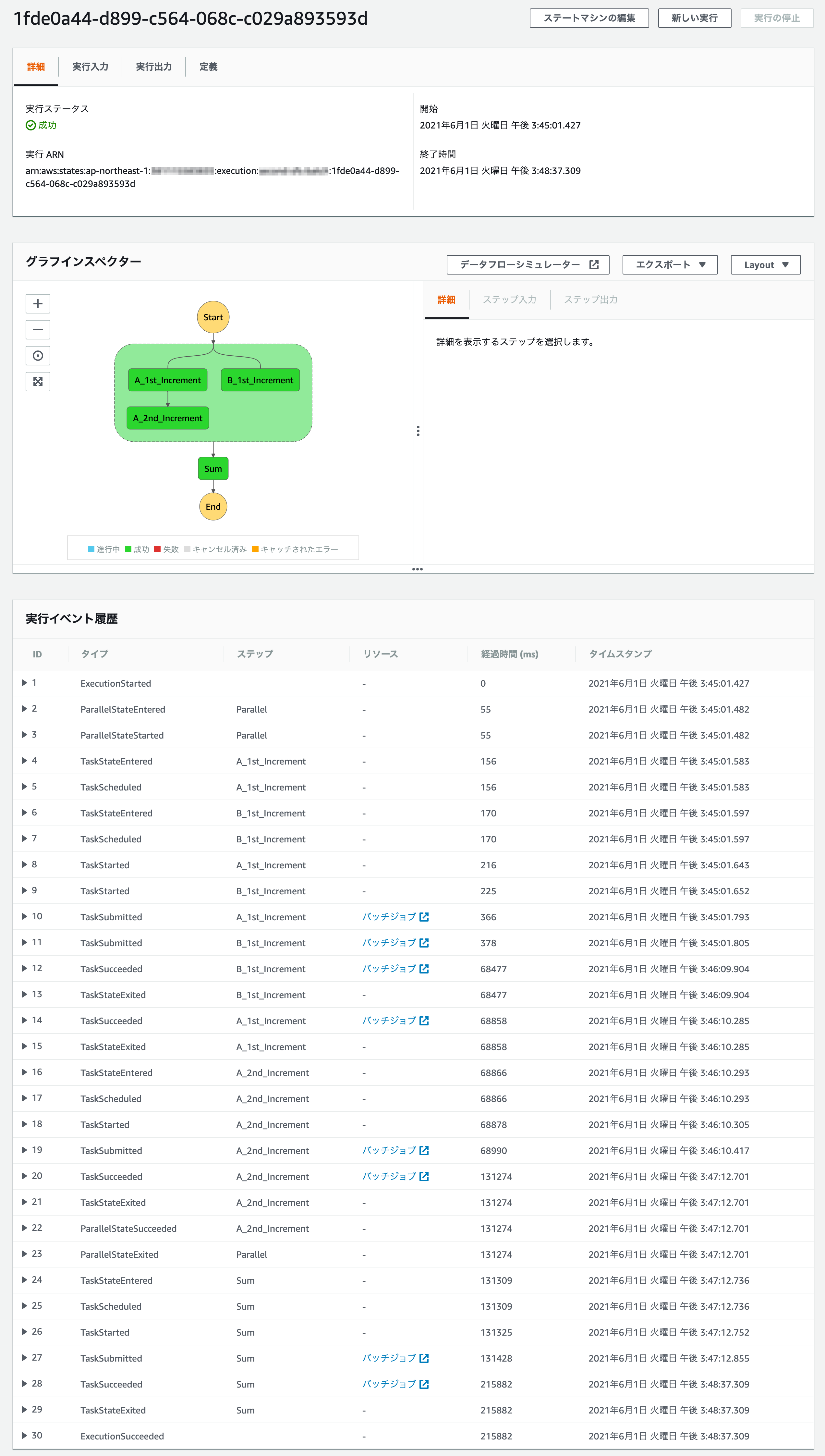Click the vertical panel splitter handle dots
This screenshot has width=825, height=1456.
418,431
